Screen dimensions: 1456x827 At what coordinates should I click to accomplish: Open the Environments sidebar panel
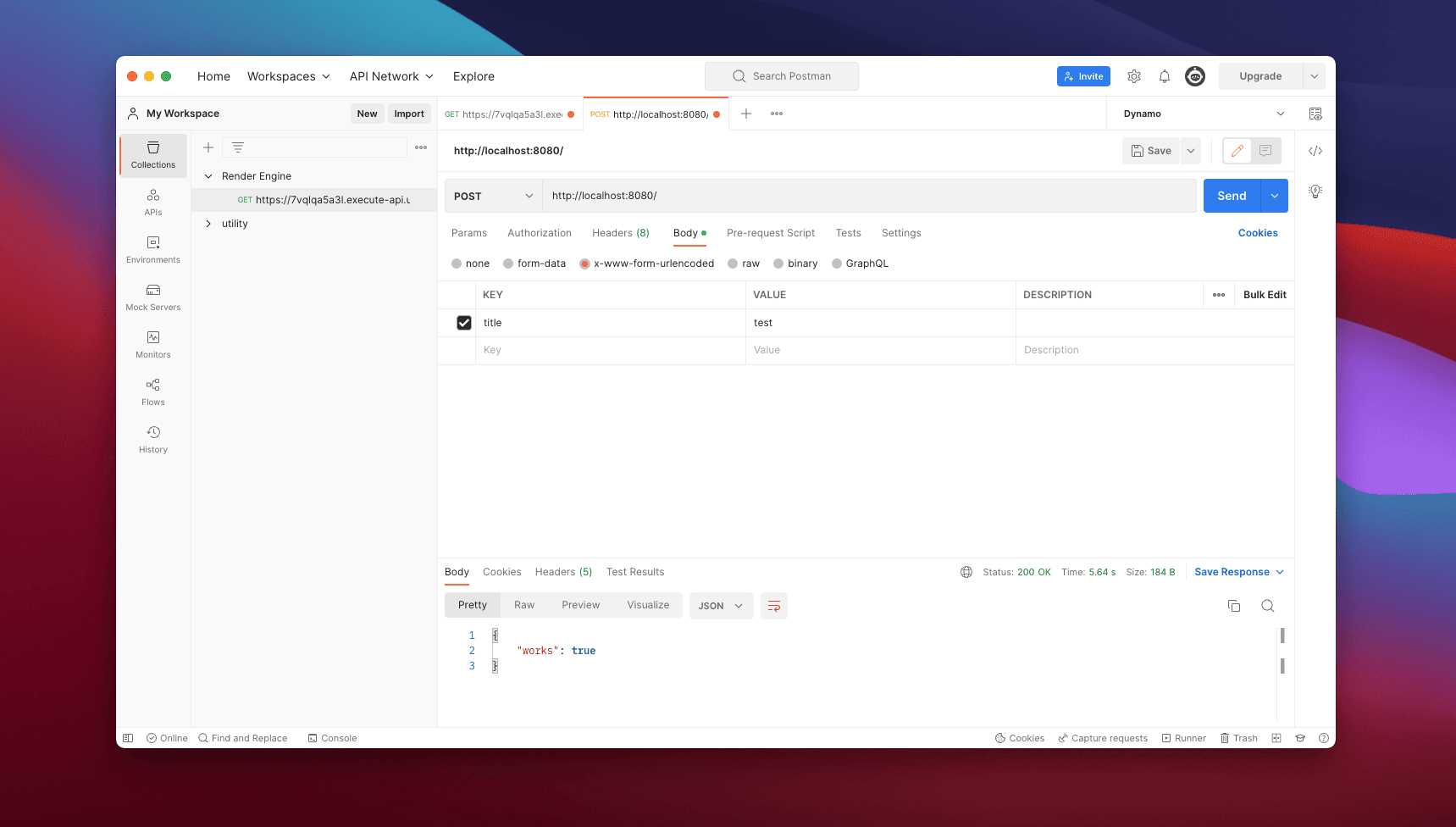pyautogui.click(x=153, y=250)
